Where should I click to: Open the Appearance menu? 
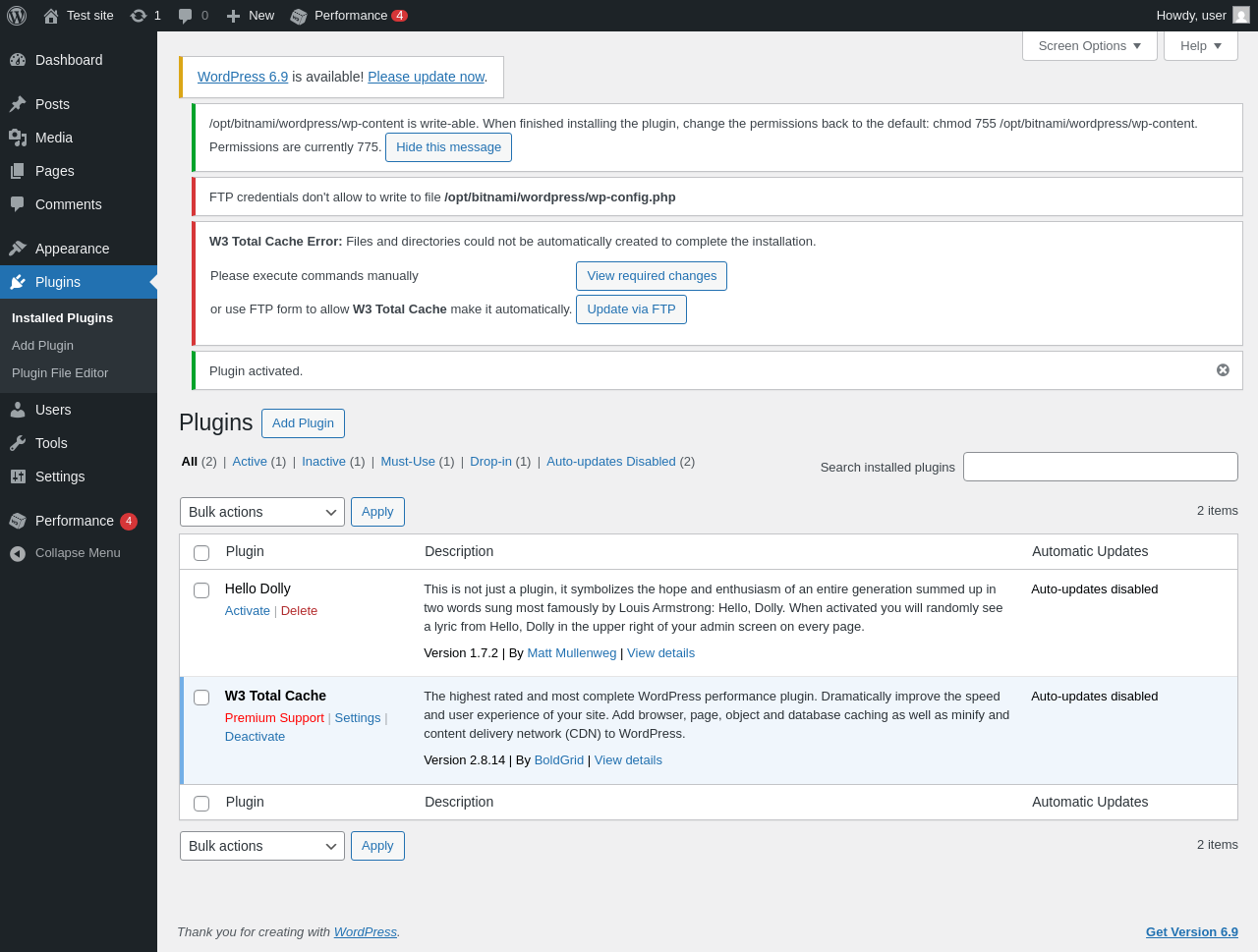click(79, 249)
